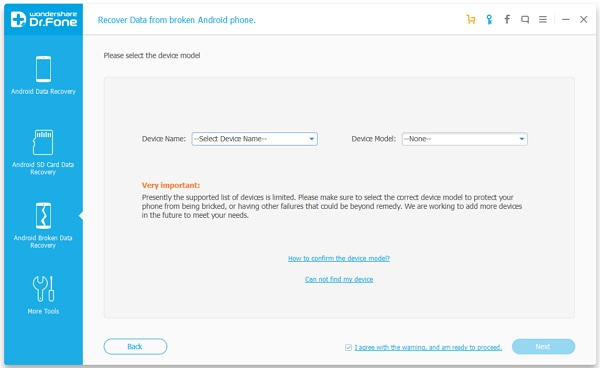
Task: Close the Dr.Fone window
Action: point(584,19)
